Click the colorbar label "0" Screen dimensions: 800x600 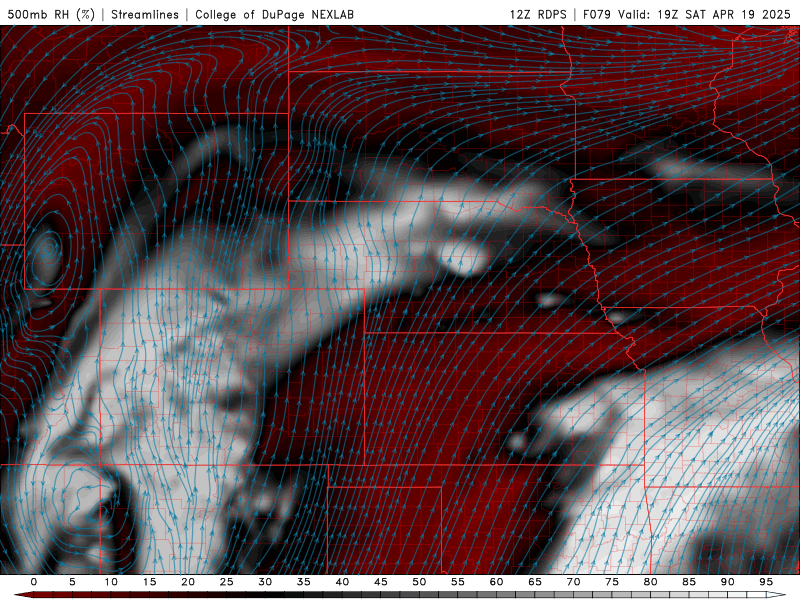[34, 582]
